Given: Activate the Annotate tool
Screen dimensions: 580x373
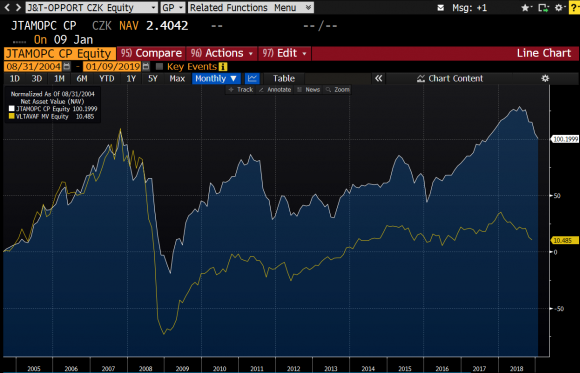Looking at the screenshot, I should click(x=275, y=90).
